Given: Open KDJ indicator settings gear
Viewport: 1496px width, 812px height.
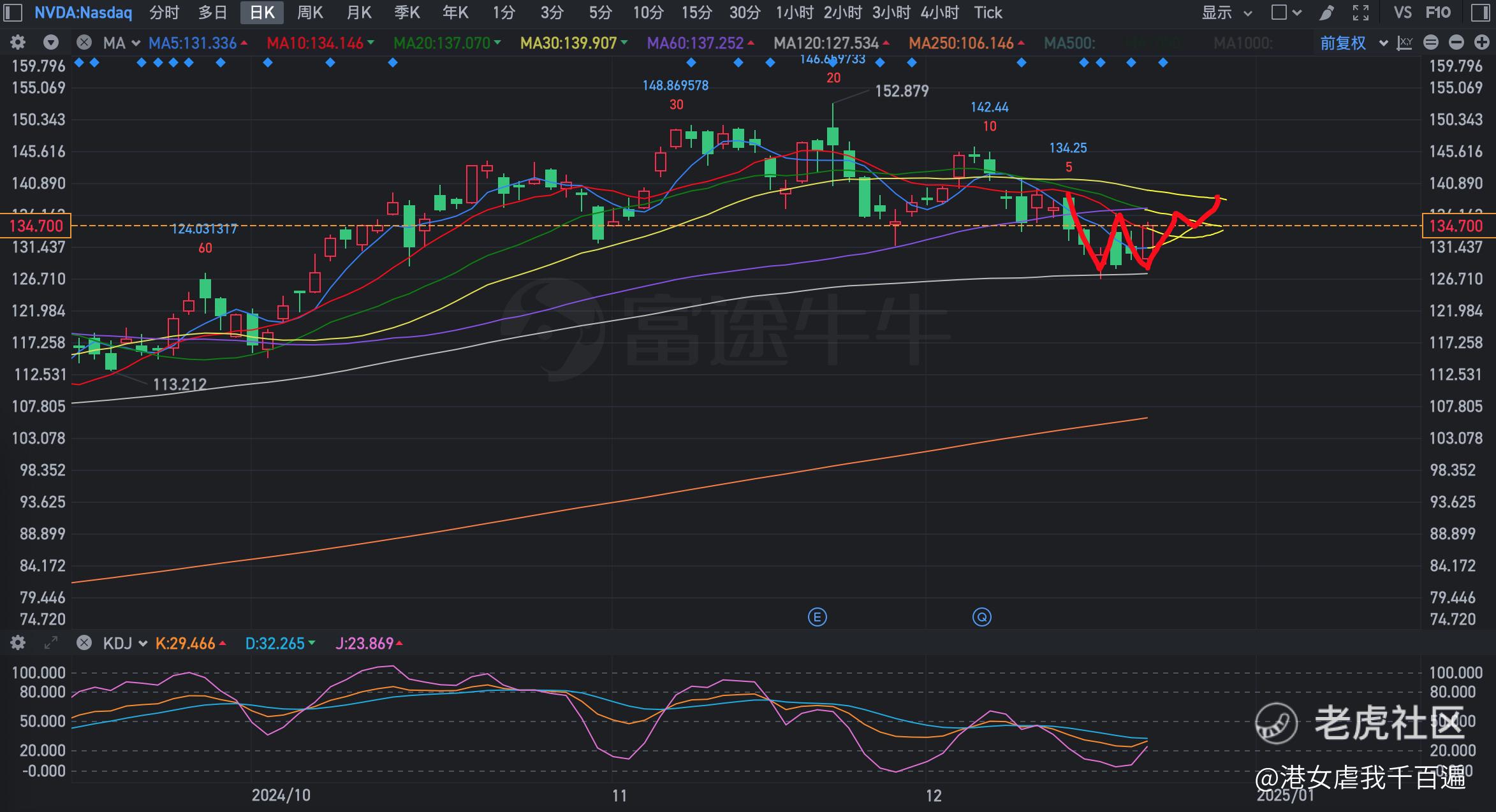Looking at the screenshot, I should [x=18, y=643].
